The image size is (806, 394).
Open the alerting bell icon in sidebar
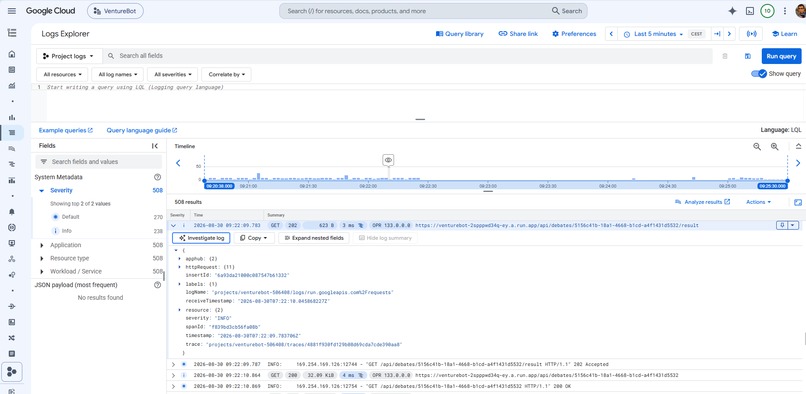coord(12,212)
